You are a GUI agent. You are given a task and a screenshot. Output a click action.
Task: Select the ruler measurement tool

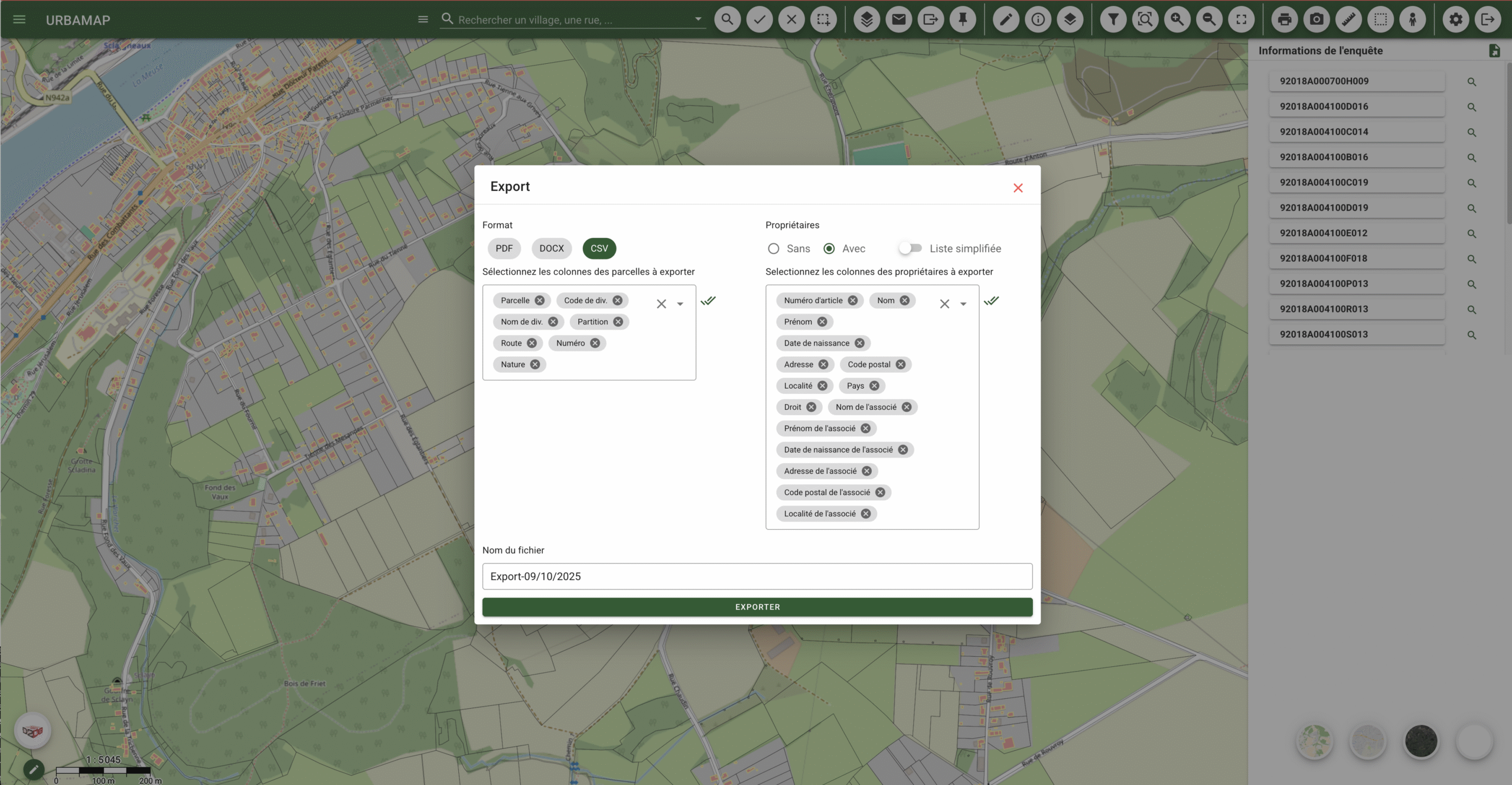[1348, 19]
